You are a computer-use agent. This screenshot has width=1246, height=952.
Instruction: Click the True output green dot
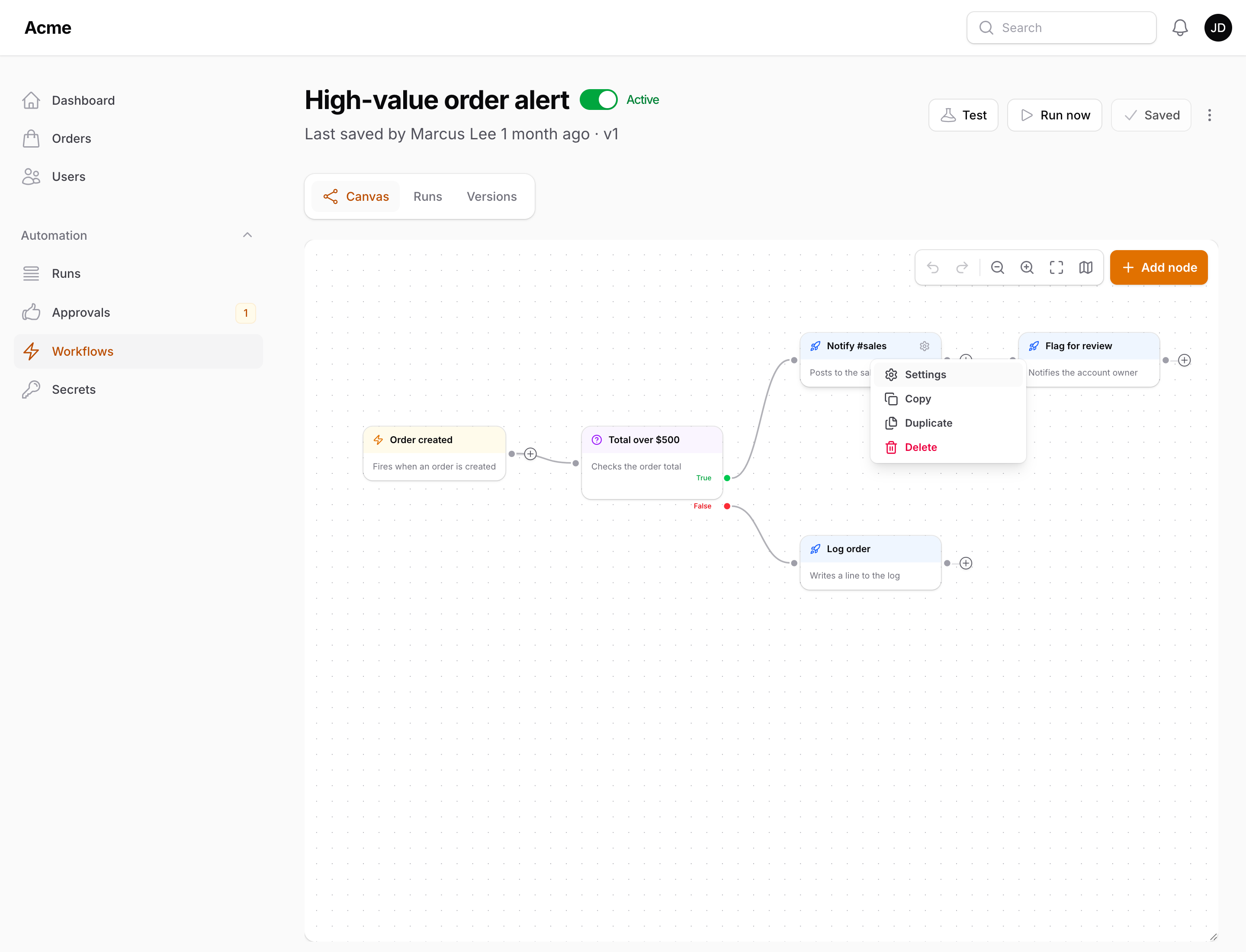pyautogui.click(x=727, y=478)
